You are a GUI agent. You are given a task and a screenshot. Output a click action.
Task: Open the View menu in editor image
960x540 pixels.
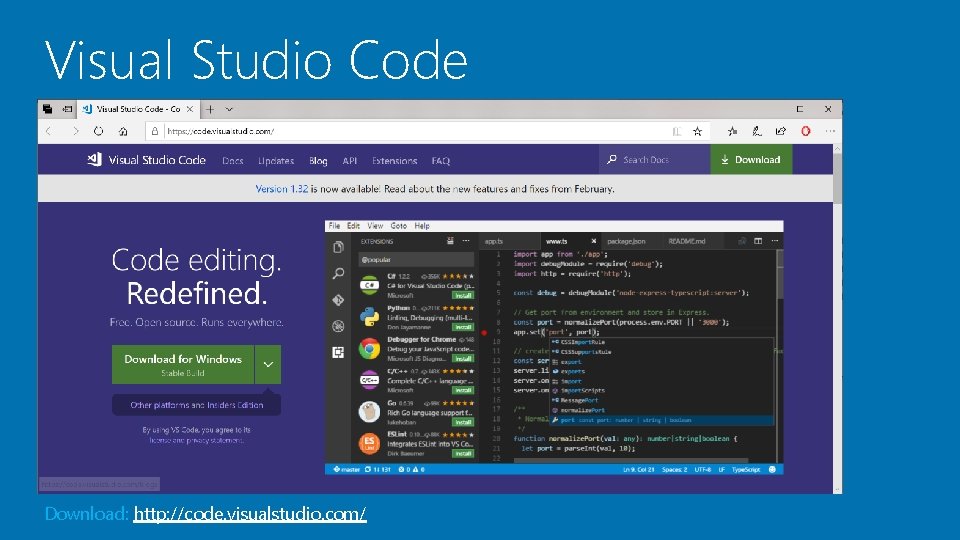tap(375, 225)
